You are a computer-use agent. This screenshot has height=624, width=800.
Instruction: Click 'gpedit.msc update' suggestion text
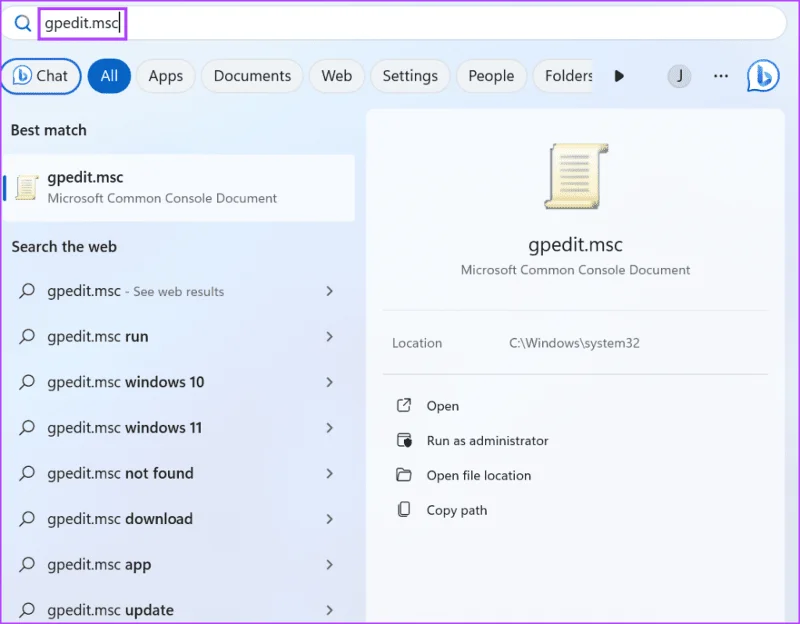(x=110, y=610)
